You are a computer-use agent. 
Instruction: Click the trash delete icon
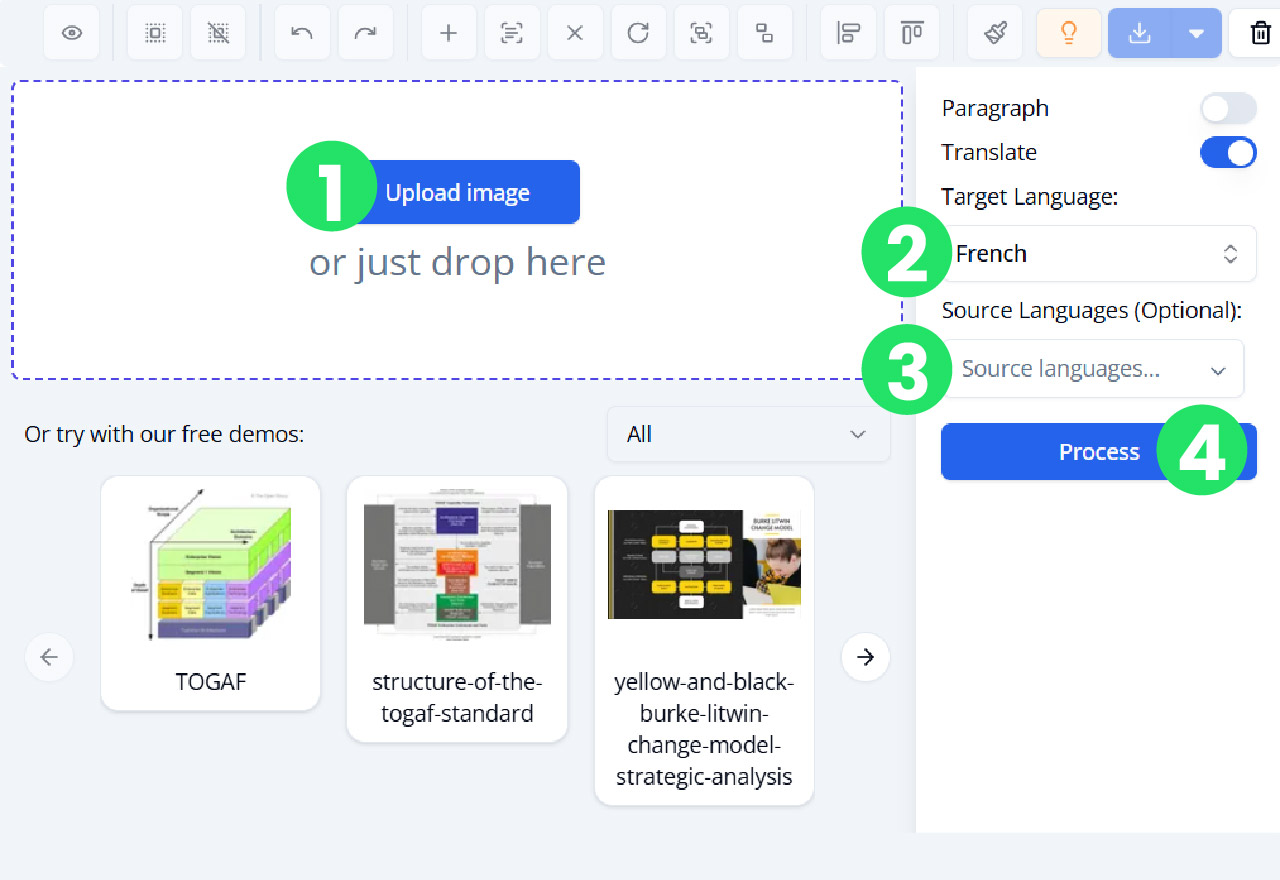click(1258, 32)
